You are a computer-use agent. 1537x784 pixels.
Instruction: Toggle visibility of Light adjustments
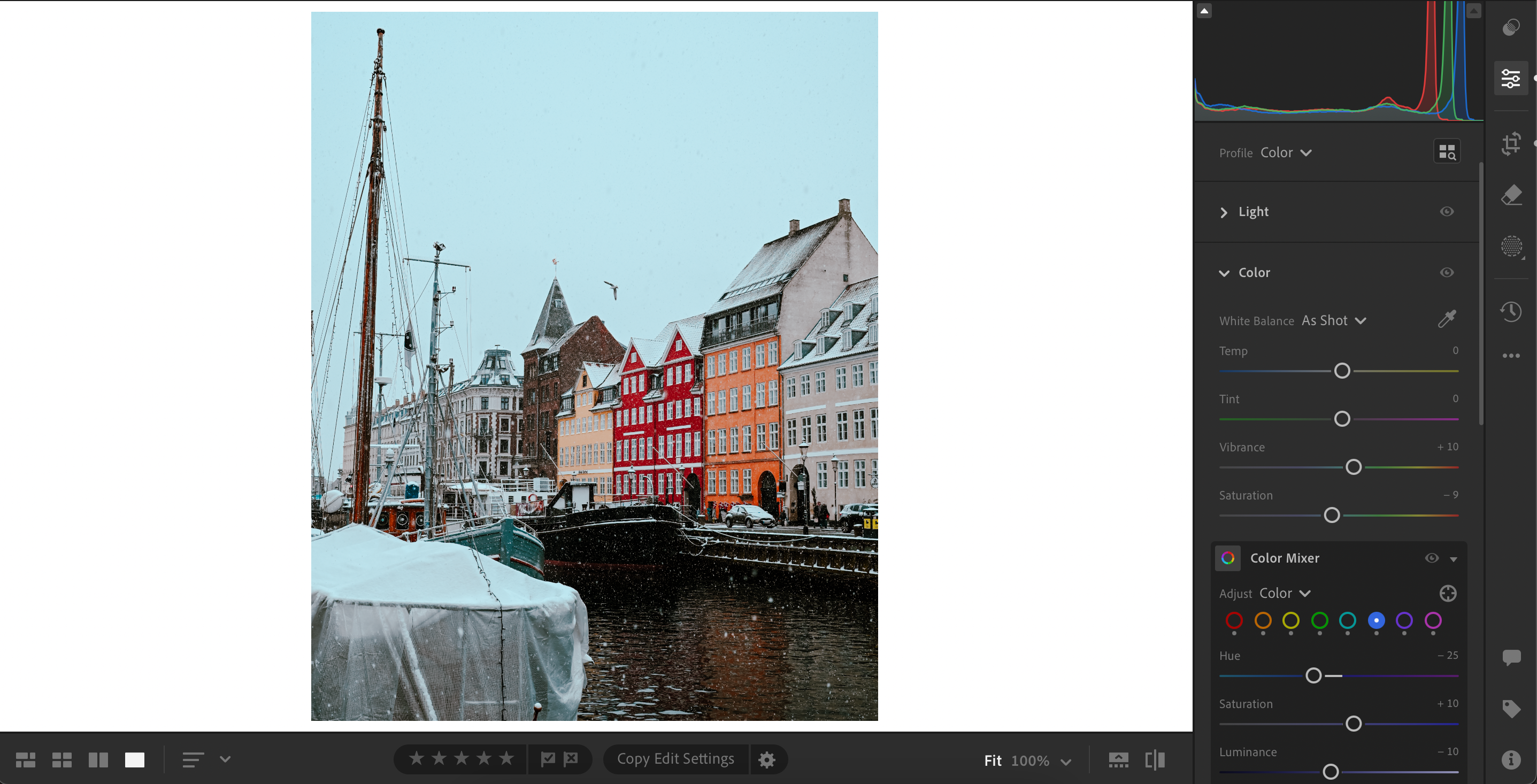tap(1446, 211)
